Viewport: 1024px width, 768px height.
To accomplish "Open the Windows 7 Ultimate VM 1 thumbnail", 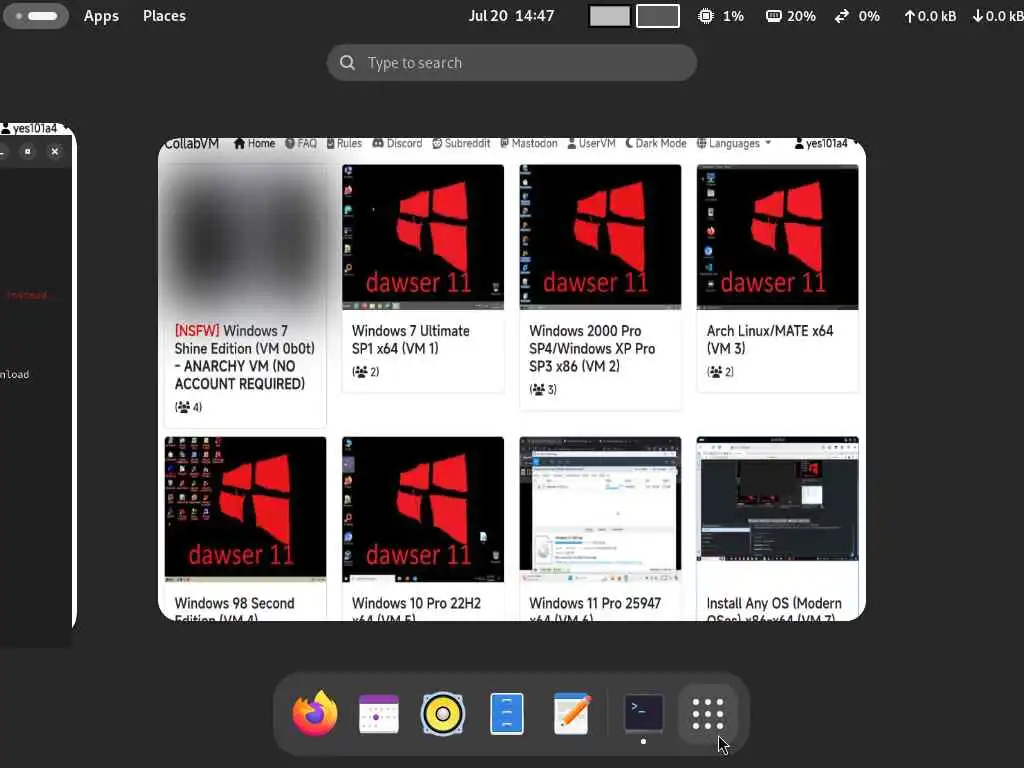I will click(x=423, y=237).
